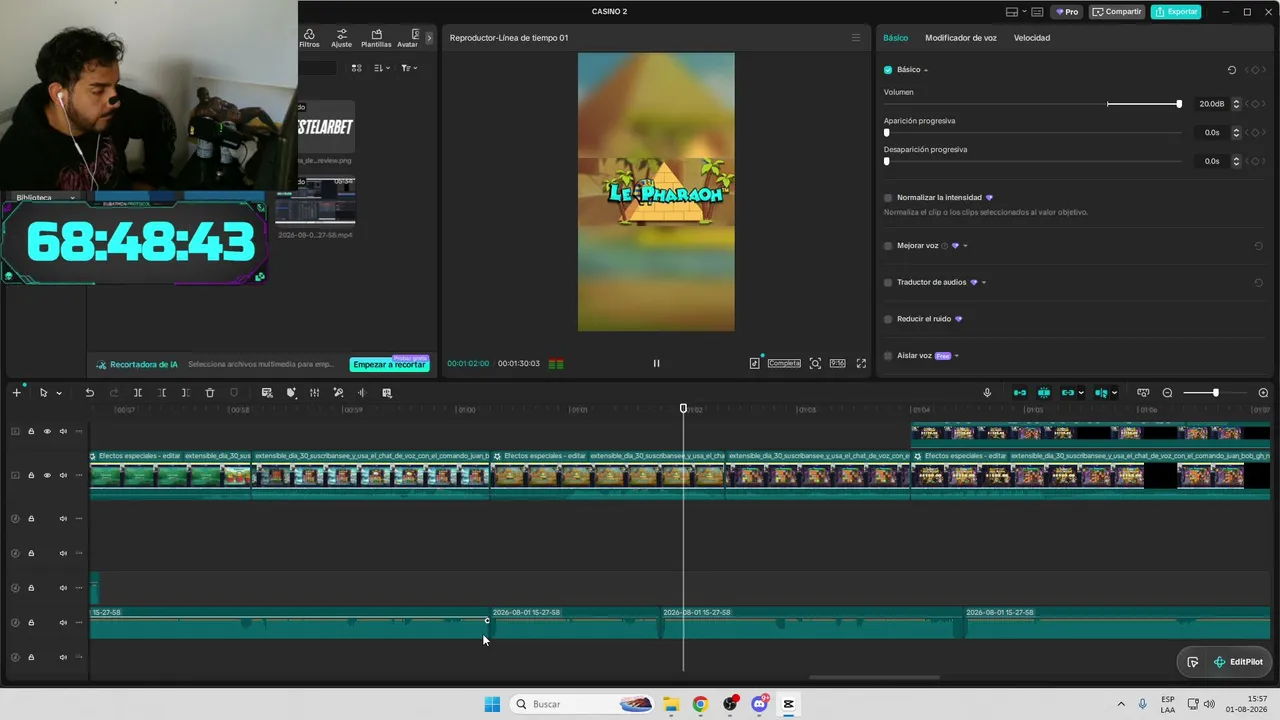Collapse the Básico section arrow
This screenshot has height=720, width=1280.
(926, 70)
